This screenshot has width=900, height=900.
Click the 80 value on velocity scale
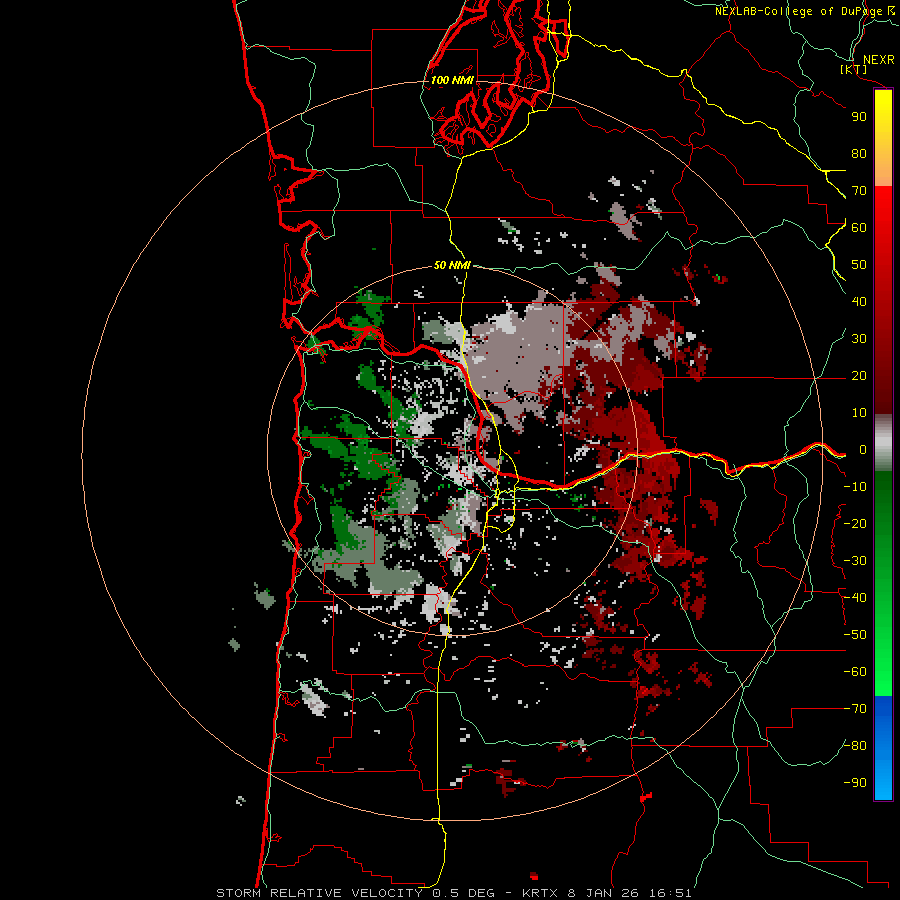(859, 153)
